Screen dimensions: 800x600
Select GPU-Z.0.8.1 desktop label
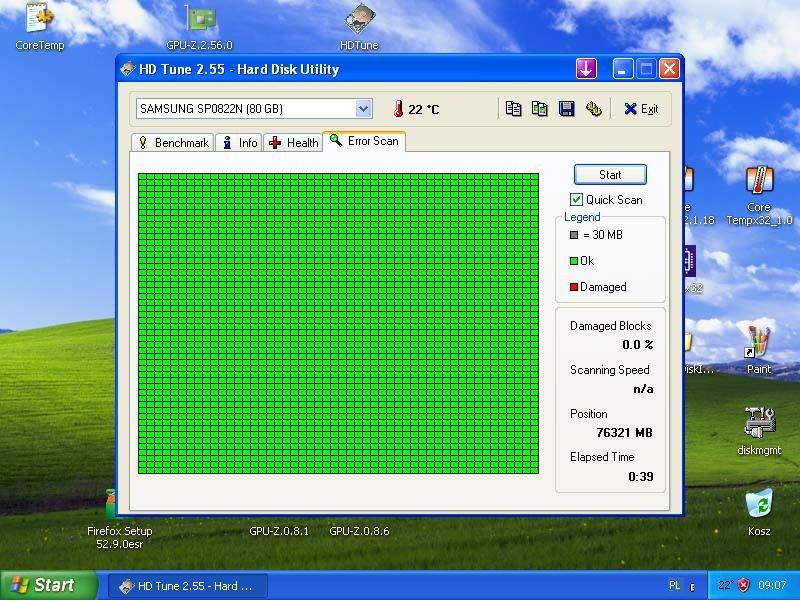(279, 531)
